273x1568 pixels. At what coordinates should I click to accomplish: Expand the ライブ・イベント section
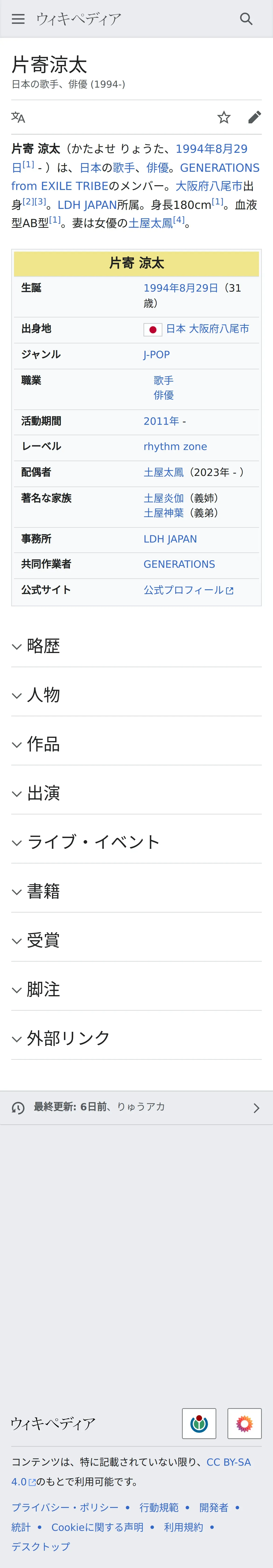tap(94, 842)
